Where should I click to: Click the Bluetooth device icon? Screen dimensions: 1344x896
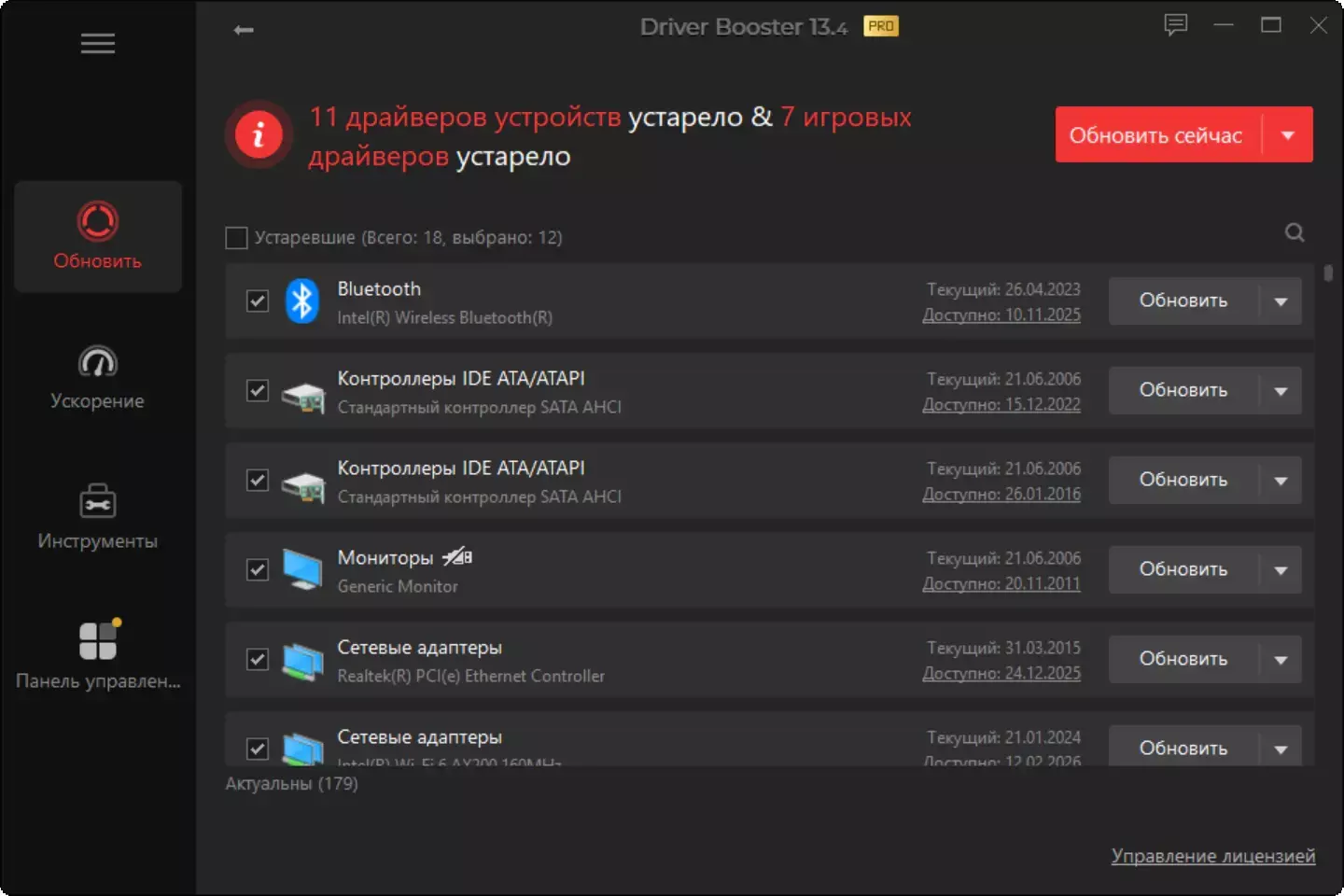301,301
